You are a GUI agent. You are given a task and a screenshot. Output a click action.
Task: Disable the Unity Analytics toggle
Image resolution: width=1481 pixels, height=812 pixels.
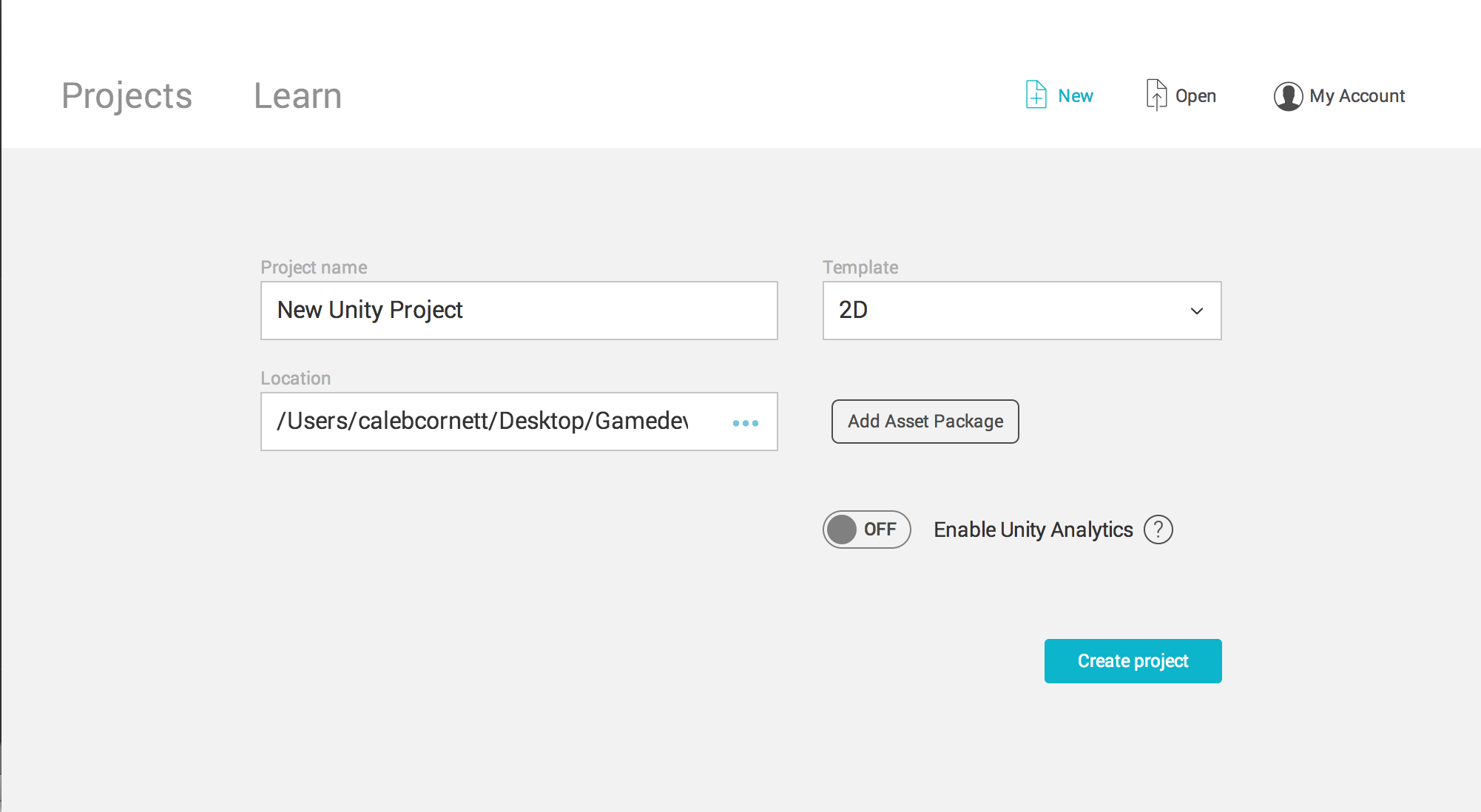click(x=866, y=529)
